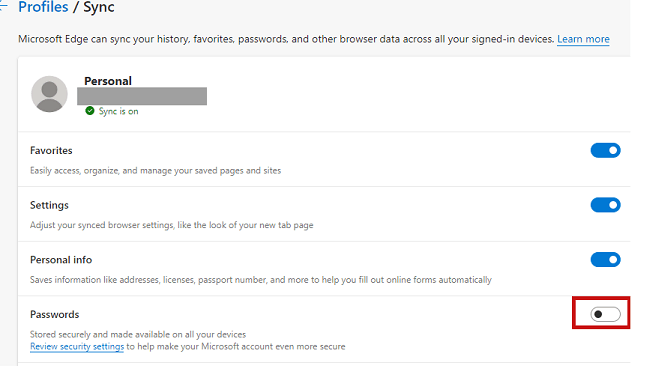Click the Sync is on status text
Image resolution: width=656 pixels, height=376 pixels.
(x=118, y=111)
